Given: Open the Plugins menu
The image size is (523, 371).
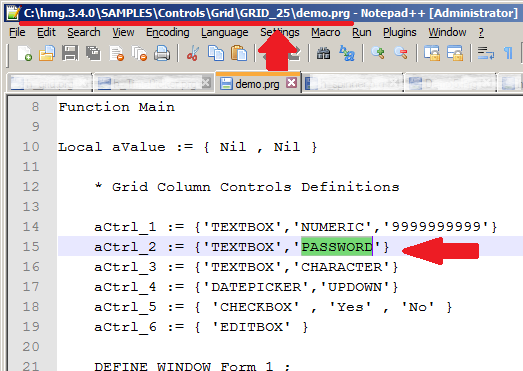Looking at the screenshot, I should click(x=400, y=32).
